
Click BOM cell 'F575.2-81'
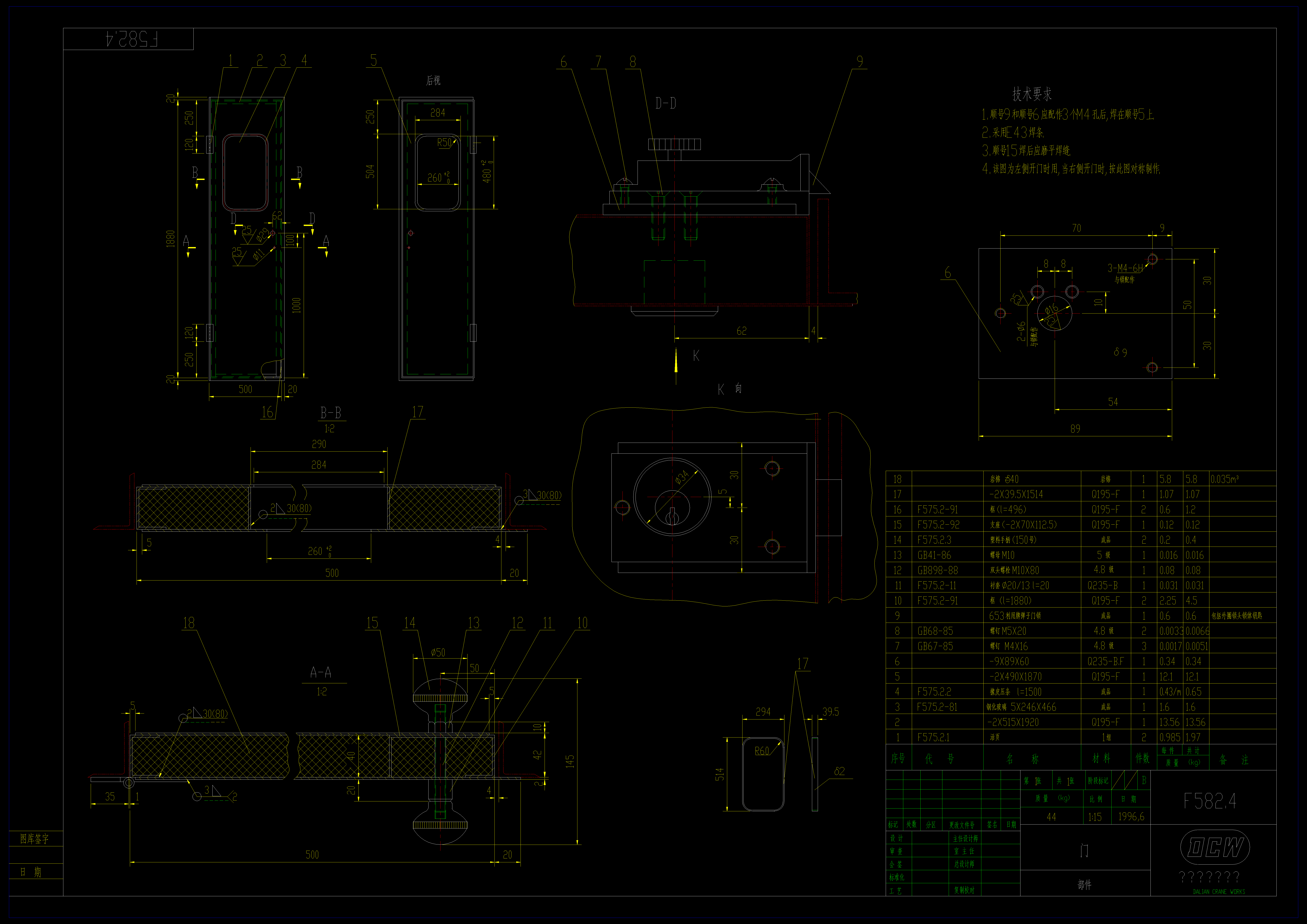coord(937,707)
